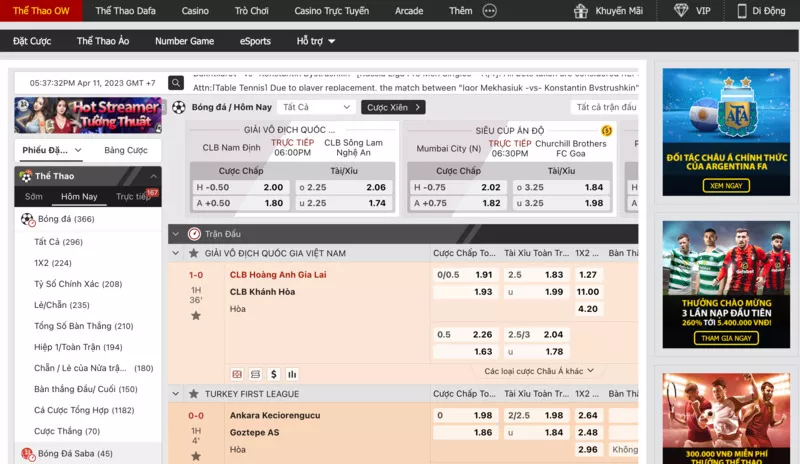The height and width of the screenshot is (464, 800).
Task: Open the Thể Thao Dafa menu
Action: [126, 11]
